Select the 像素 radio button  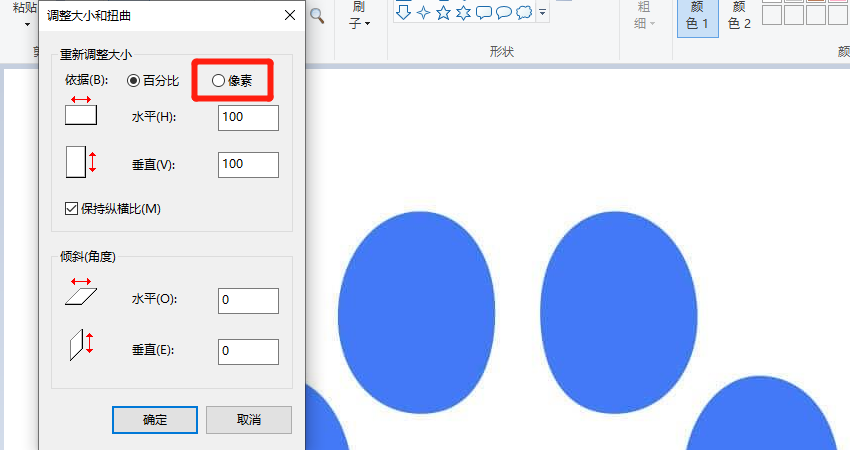(218, 79)
